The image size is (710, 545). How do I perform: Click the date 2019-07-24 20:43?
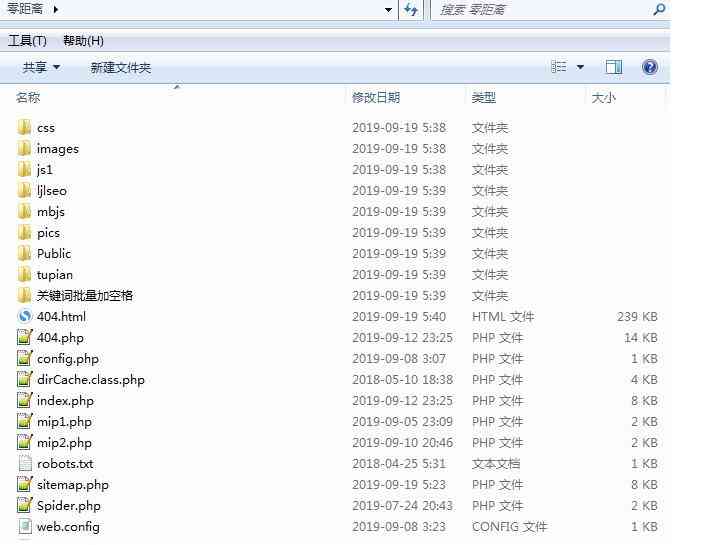(403, 506)
